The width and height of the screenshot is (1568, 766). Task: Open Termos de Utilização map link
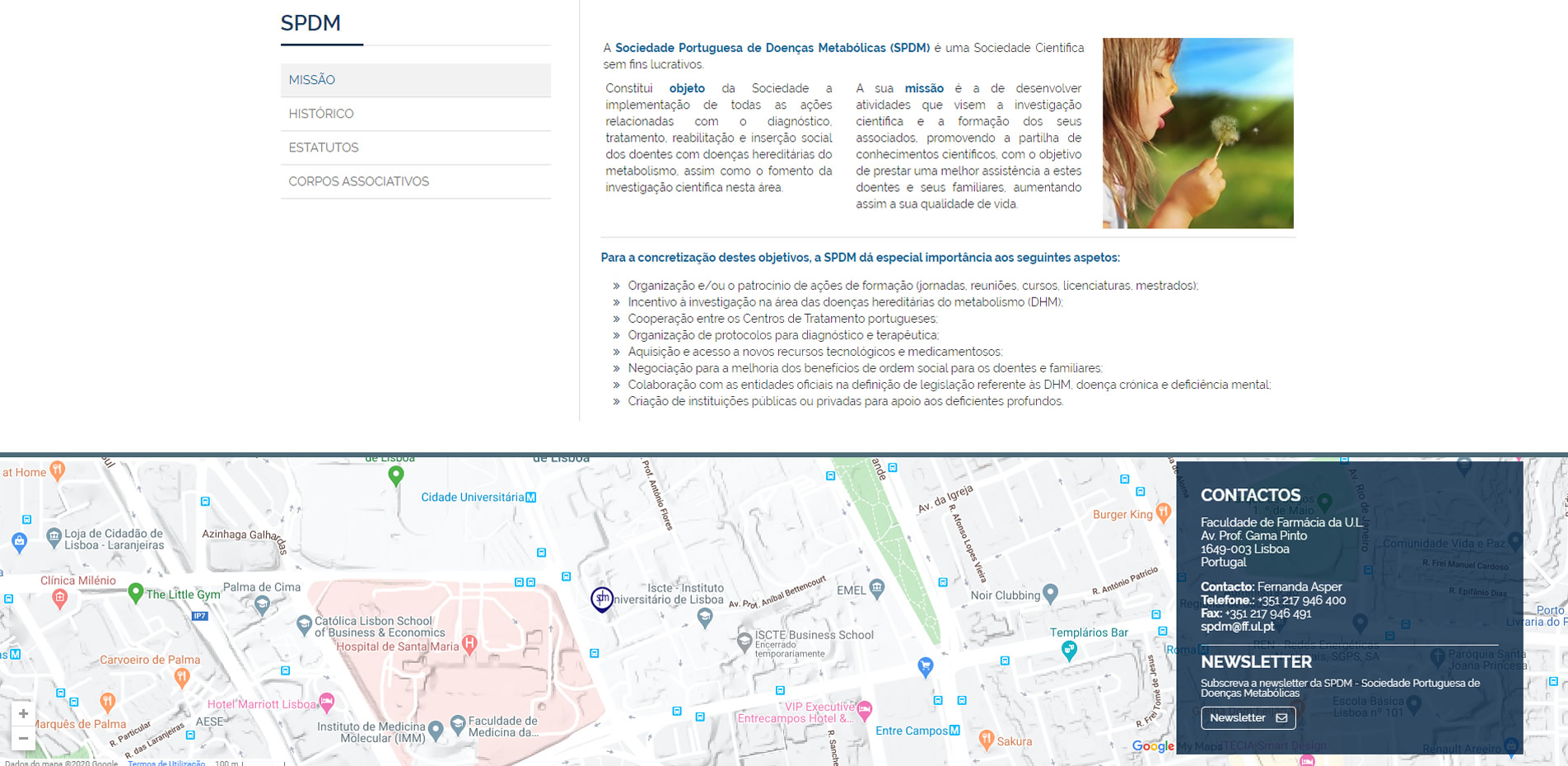[x=166, y=763]
